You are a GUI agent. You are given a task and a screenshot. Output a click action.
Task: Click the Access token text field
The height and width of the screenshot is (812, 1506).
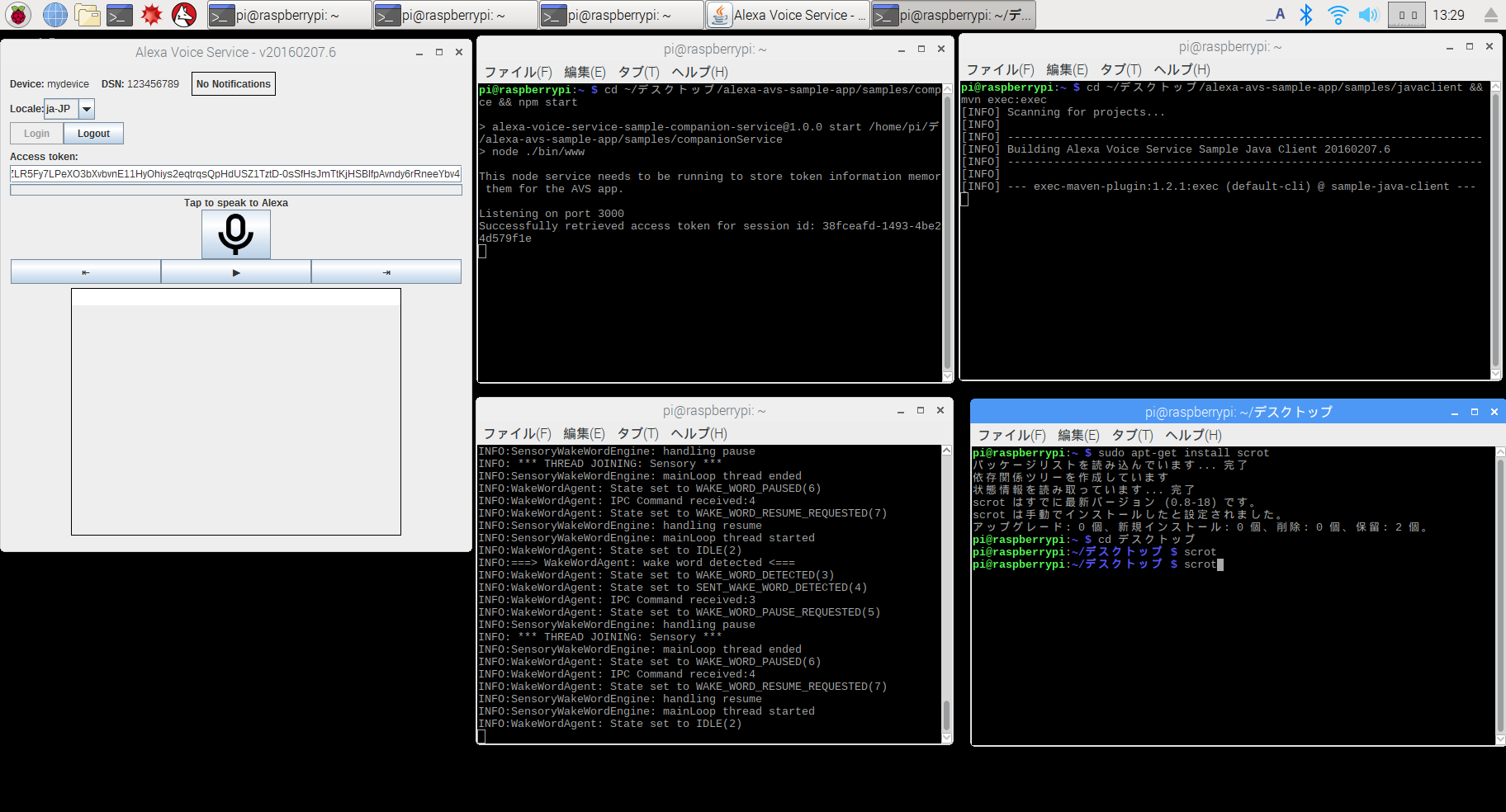(235, 174)
